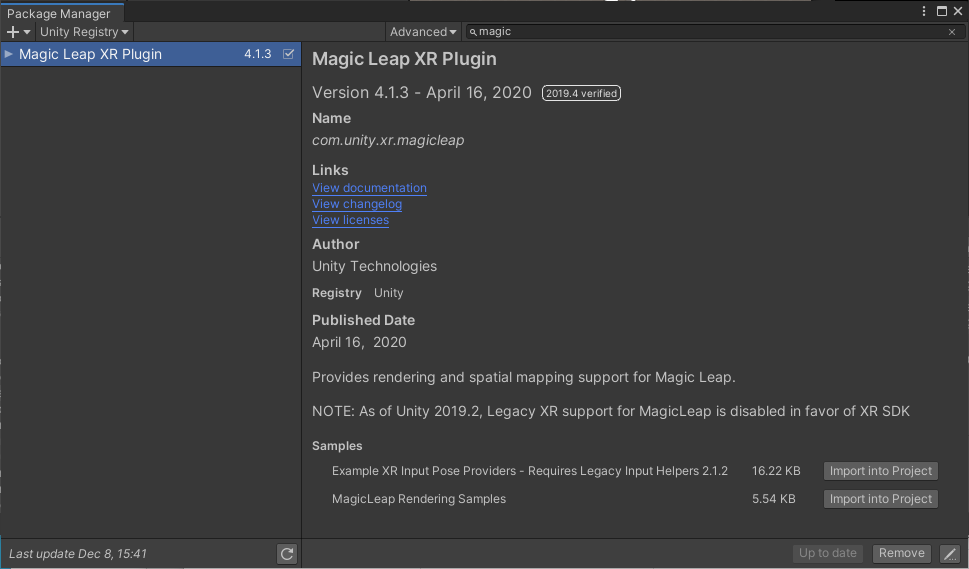The width and height of the screenshot is (969, 569).
Task: Click the pencil edit icon beside Remove
Action: click(x=950, y=554)
